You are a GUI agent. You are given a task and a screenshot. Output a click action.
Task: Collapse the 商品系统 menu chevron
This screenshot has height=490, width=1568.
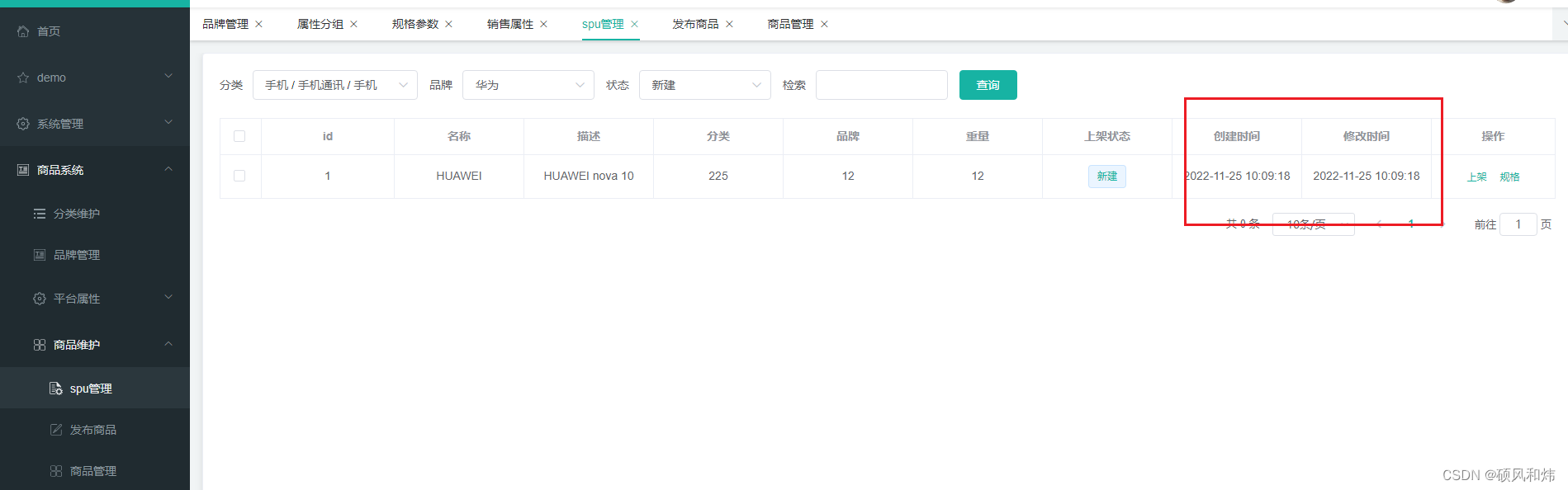[168, 169]
